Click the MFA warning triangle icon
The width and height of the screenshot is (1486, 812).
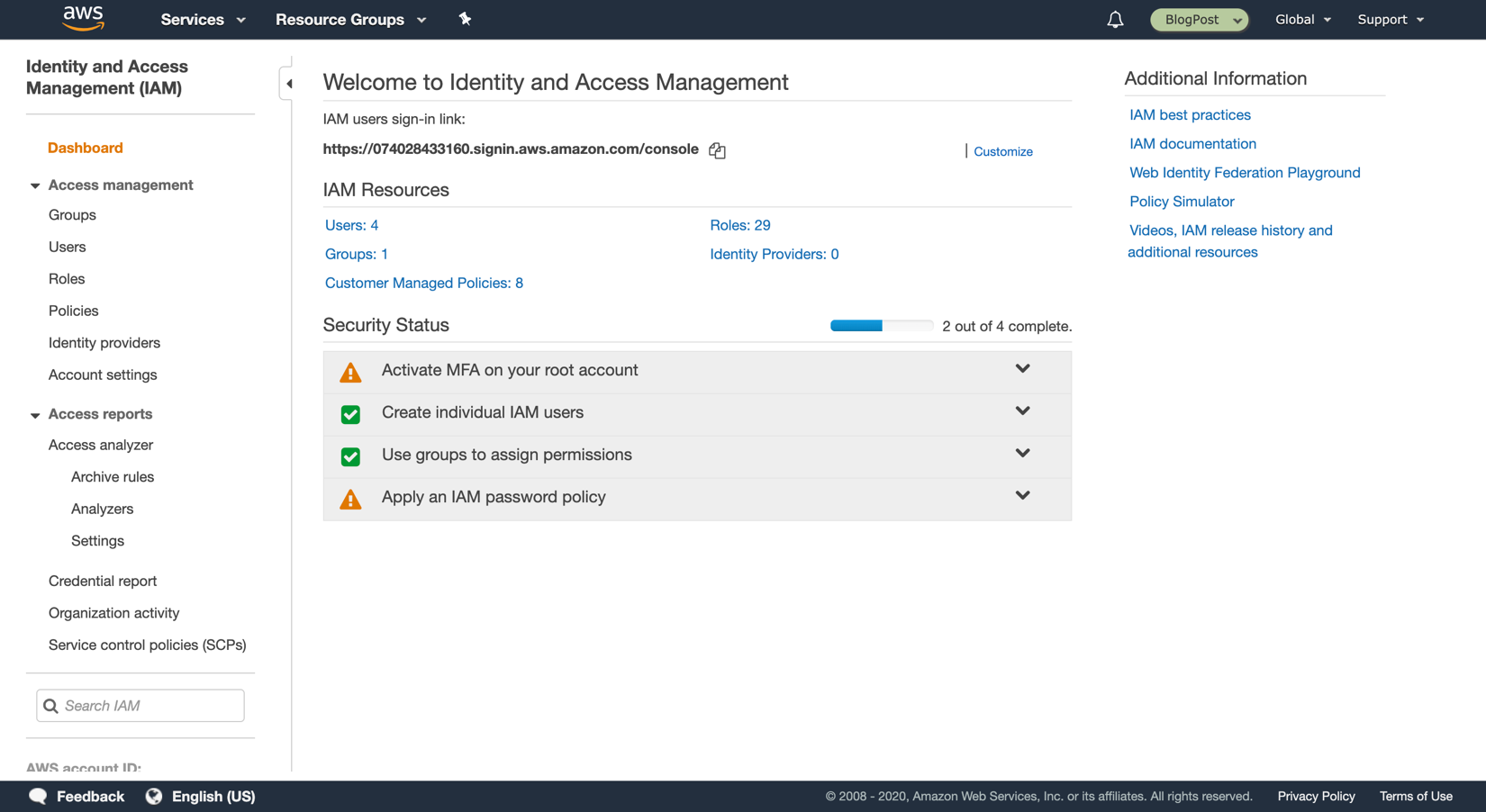pos(350,372)
